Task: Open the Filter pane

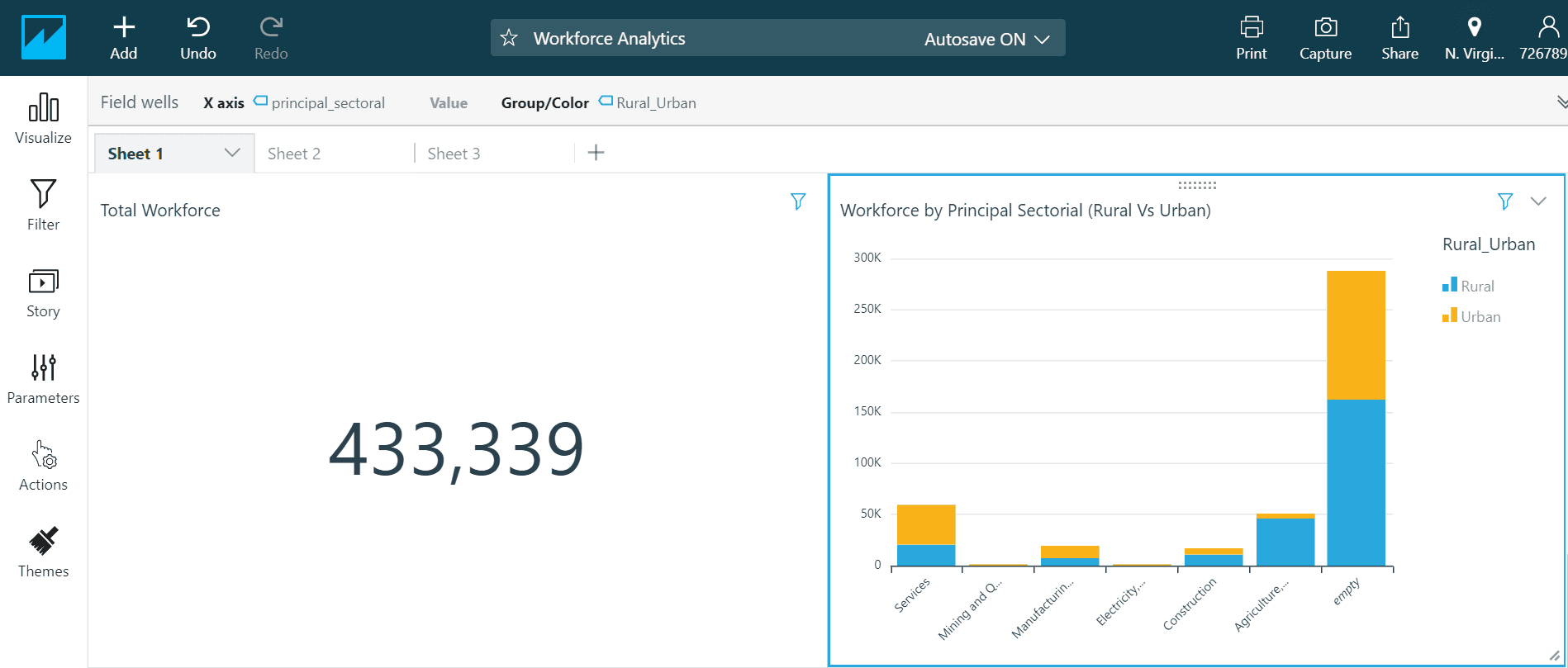Action: (x=43, y=206)
